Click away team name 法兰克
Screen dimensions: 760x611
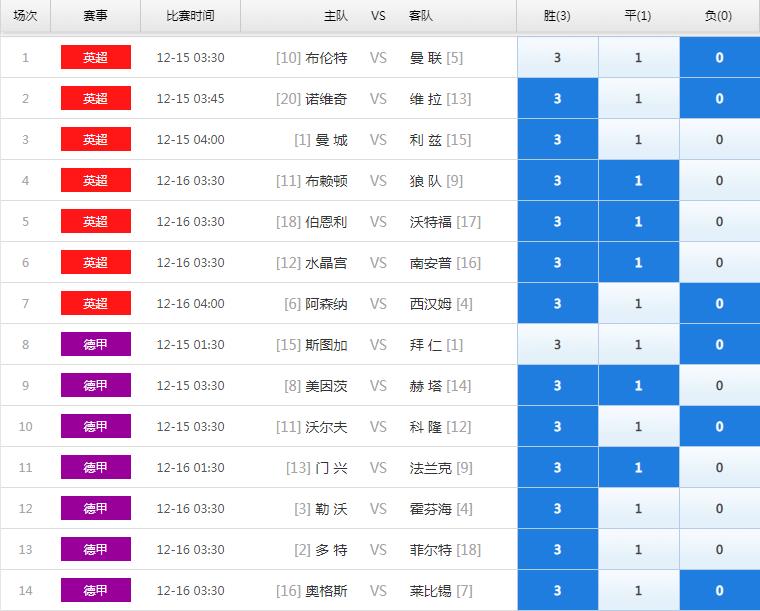click(x=430, y=468)
